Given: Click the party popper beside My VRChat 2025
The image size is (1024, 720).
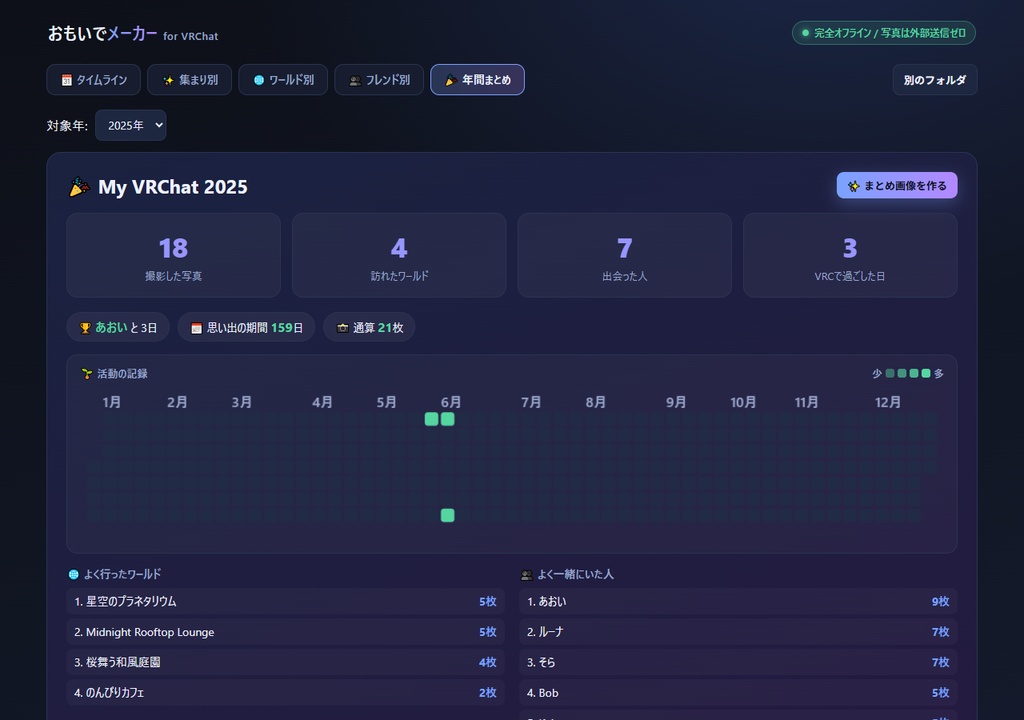Looking at the screenshot, I should pyautogui.click(x=79, y=187).
